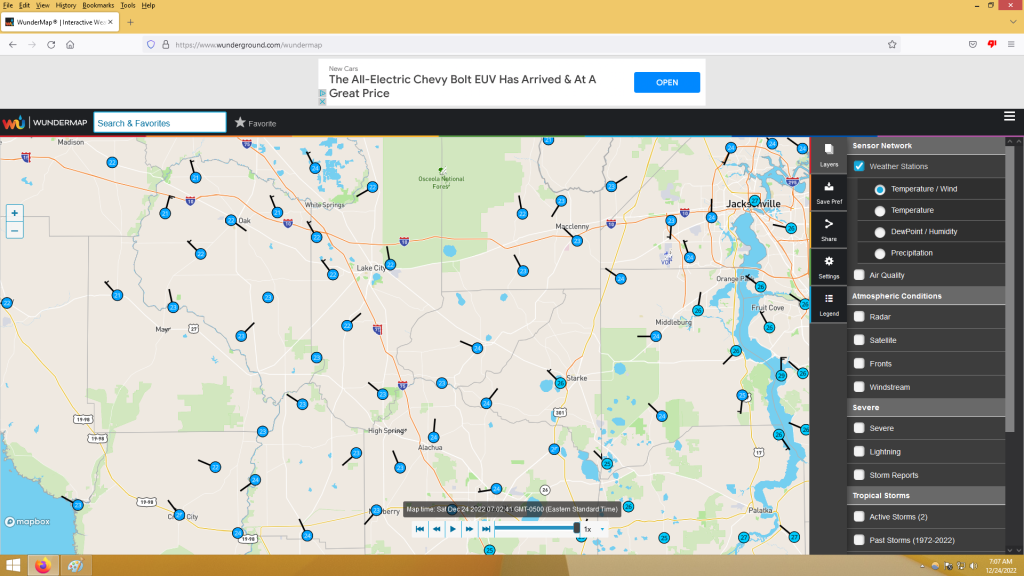Go to Firefox home page

[70, 44]
